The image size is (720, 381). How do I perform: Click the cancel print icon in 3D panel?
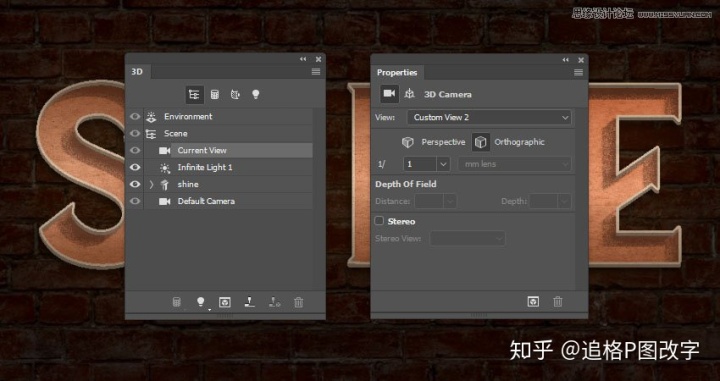(x=275, y=302)
